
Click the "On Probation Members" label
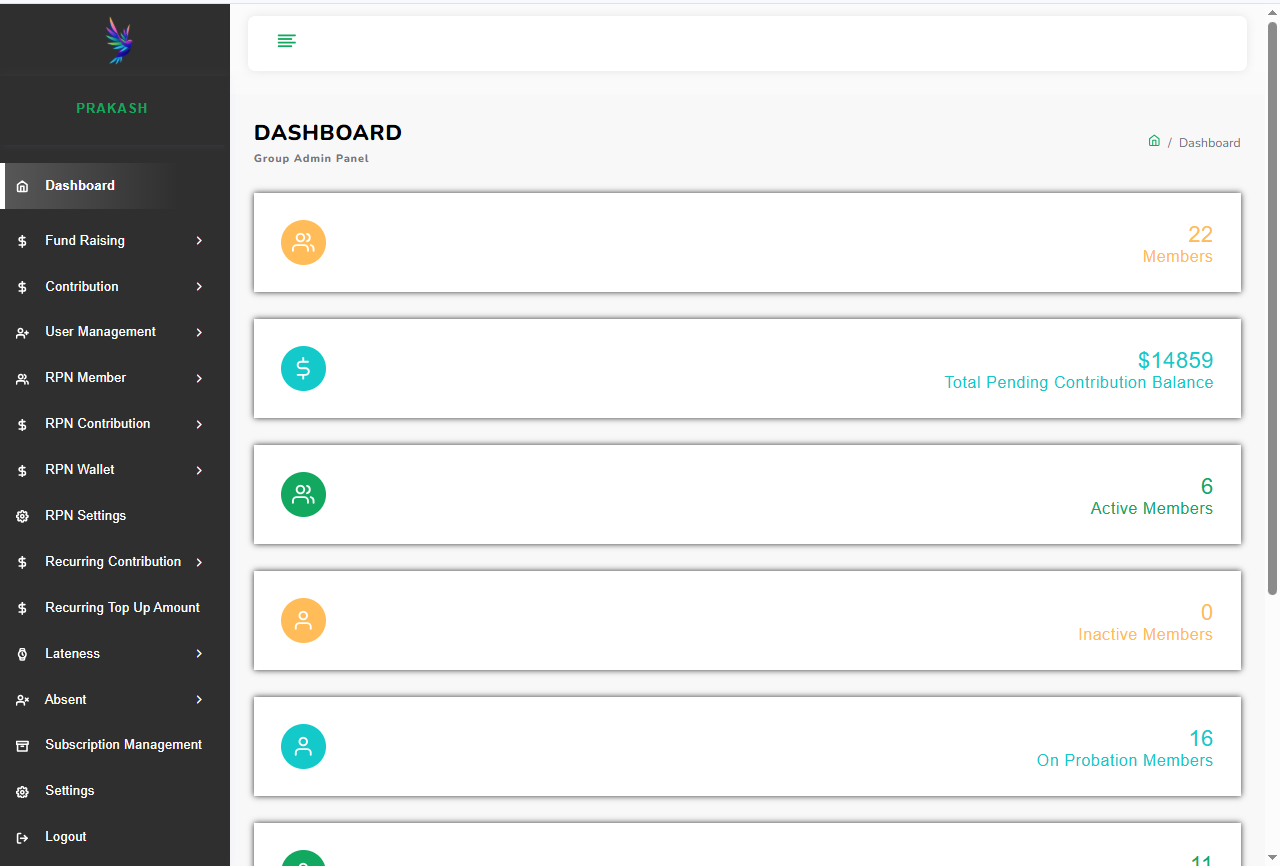(1125, 761)
